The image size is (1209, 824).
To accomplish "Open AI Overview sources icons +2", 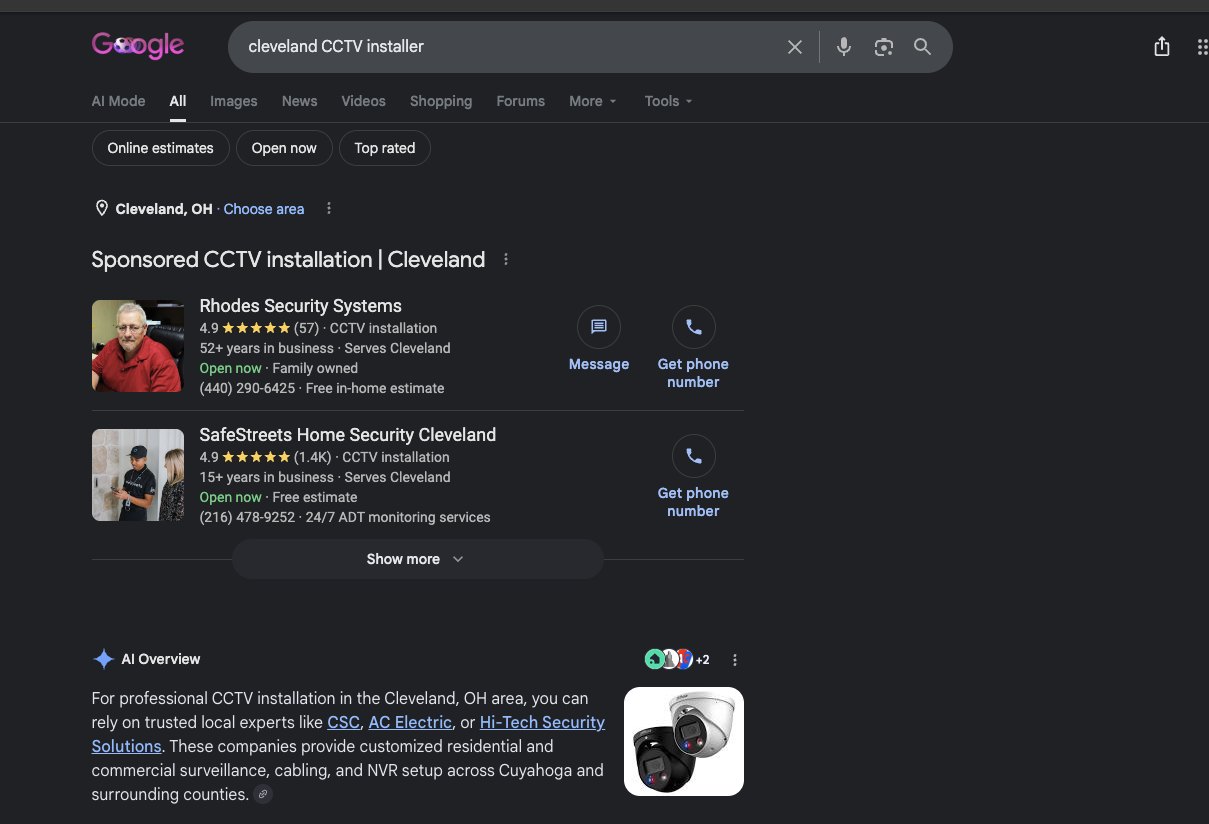I will [x=677, y=659].
